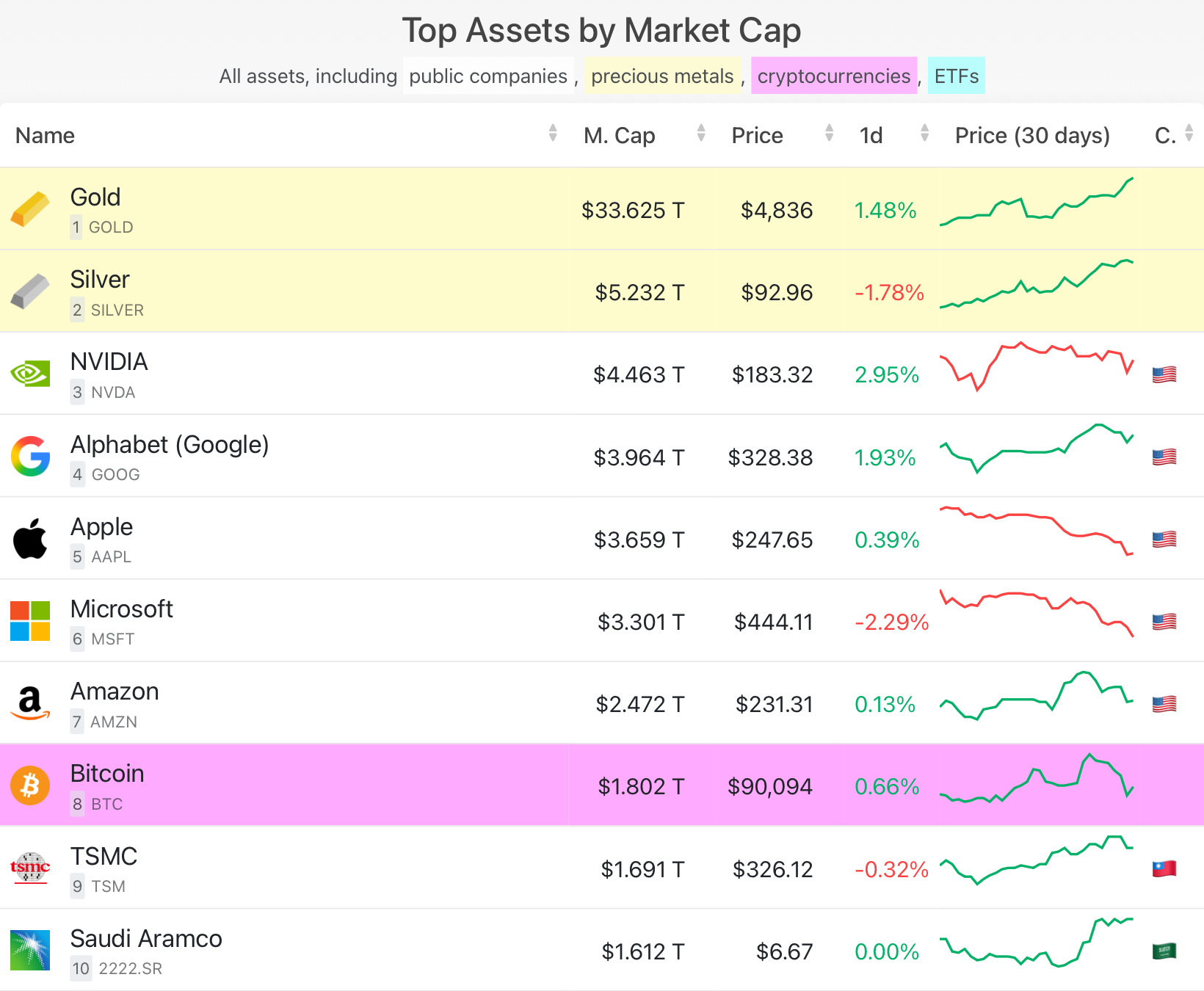Click the Gold bar icon
1204x991 pixels.
[x=30, y=209]
